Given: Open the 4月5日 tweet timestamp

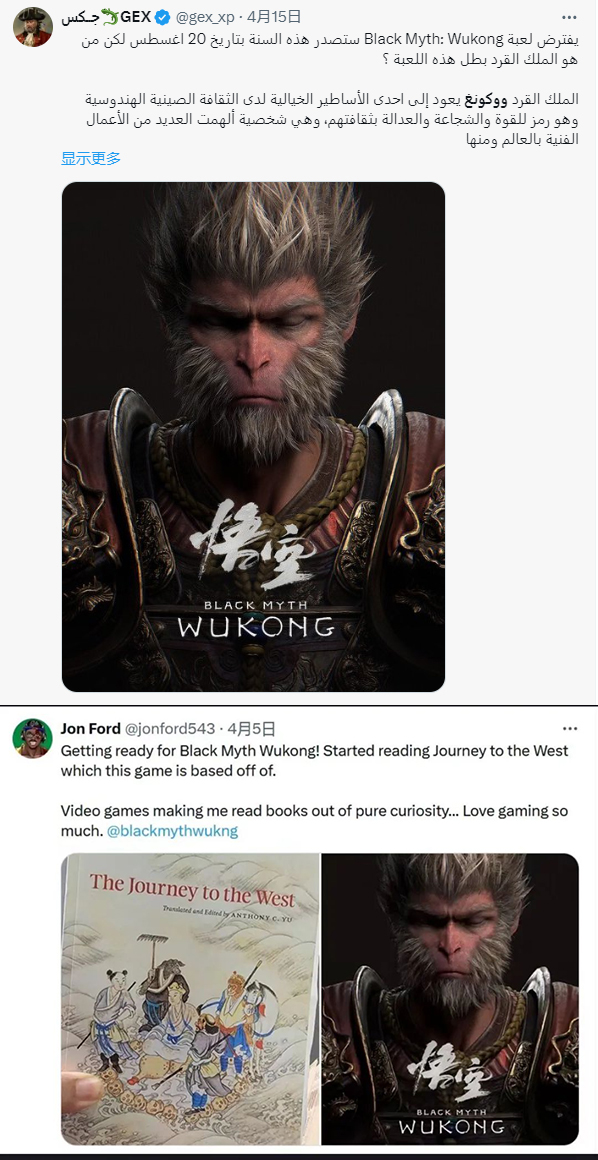Looking at the screenshot, I should point(252,729).
